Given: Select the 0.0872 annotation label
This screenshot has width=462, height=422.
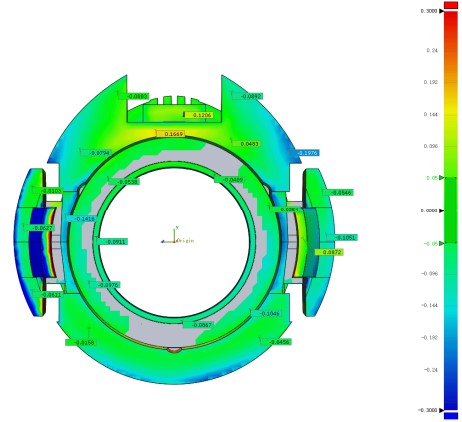Looking at the screenshot, I should coord(329,252).
